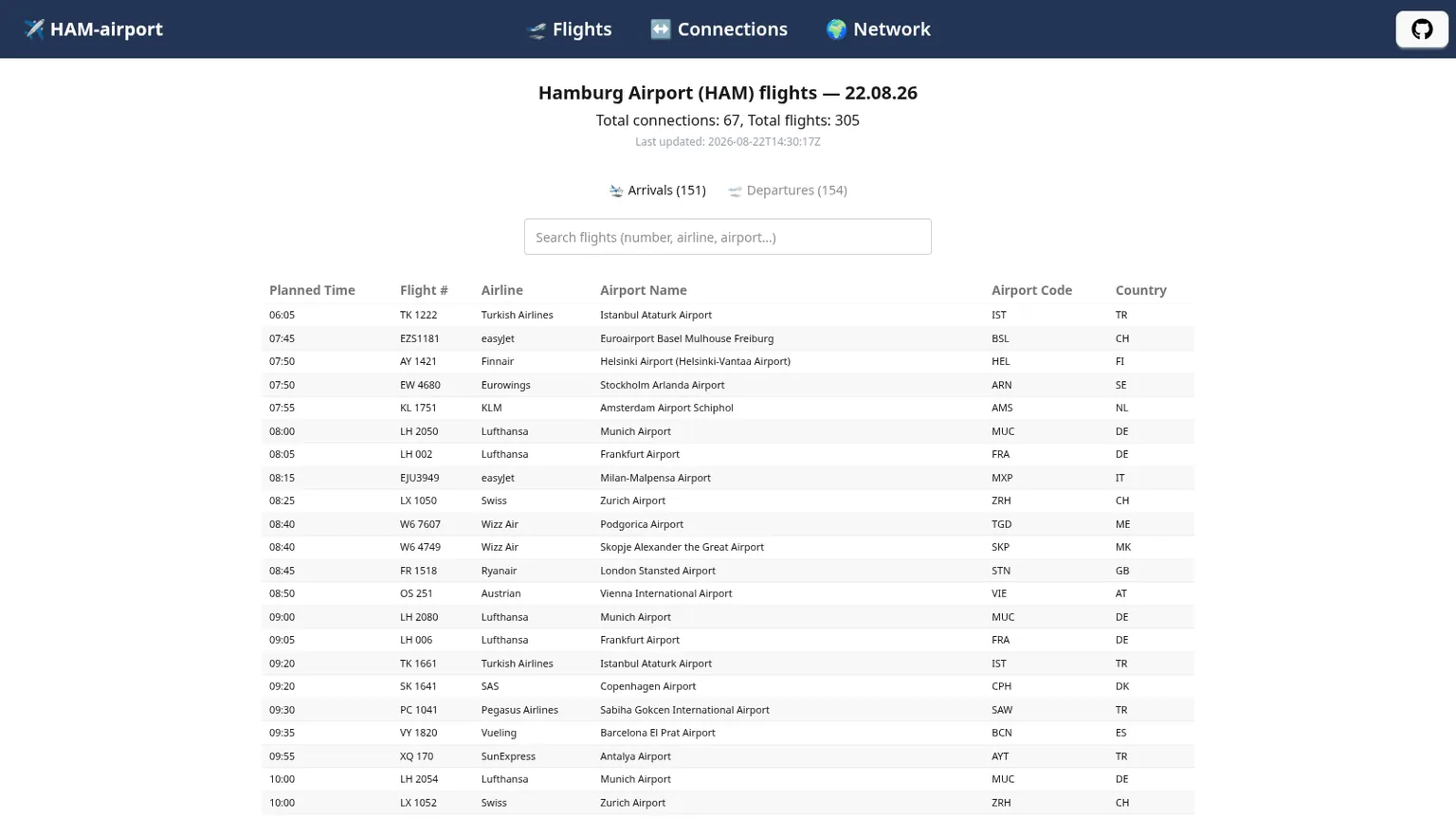The image size is (1456, 819).
Task: Select flight LH 2050 row
Action: (728, 431)
